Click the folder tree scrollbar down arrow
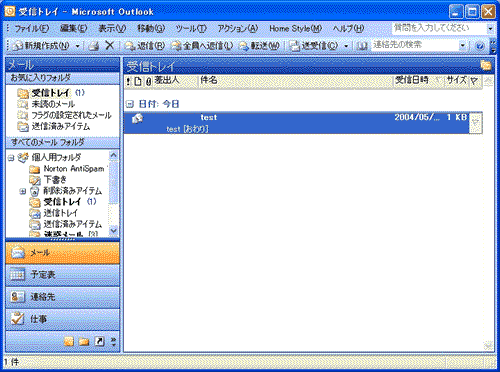Screen dimensions: 500x372 [113, 231]
